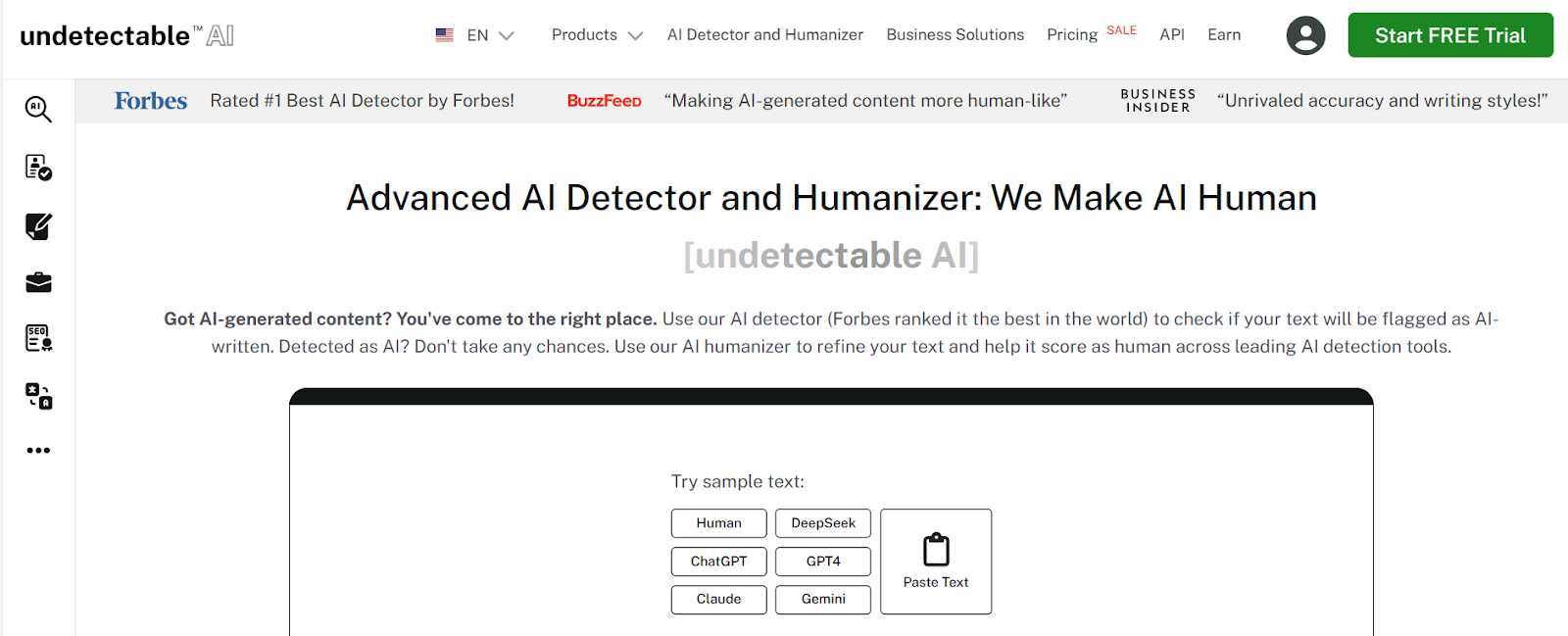Open the Earn menu item
Viewport: 1568px width, 636px height.
coord(1224,35)
